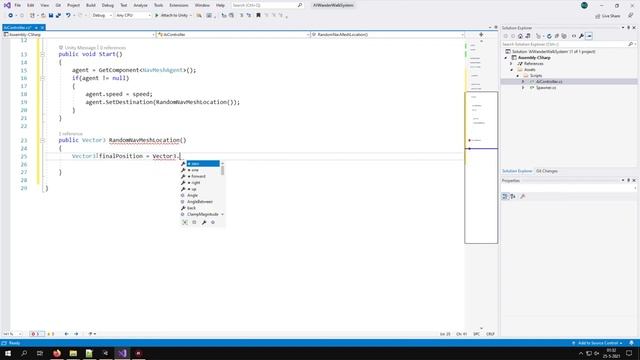Screen dimensions: 640x360
Task: Open the Debug menu
Action: coord(108,5)
